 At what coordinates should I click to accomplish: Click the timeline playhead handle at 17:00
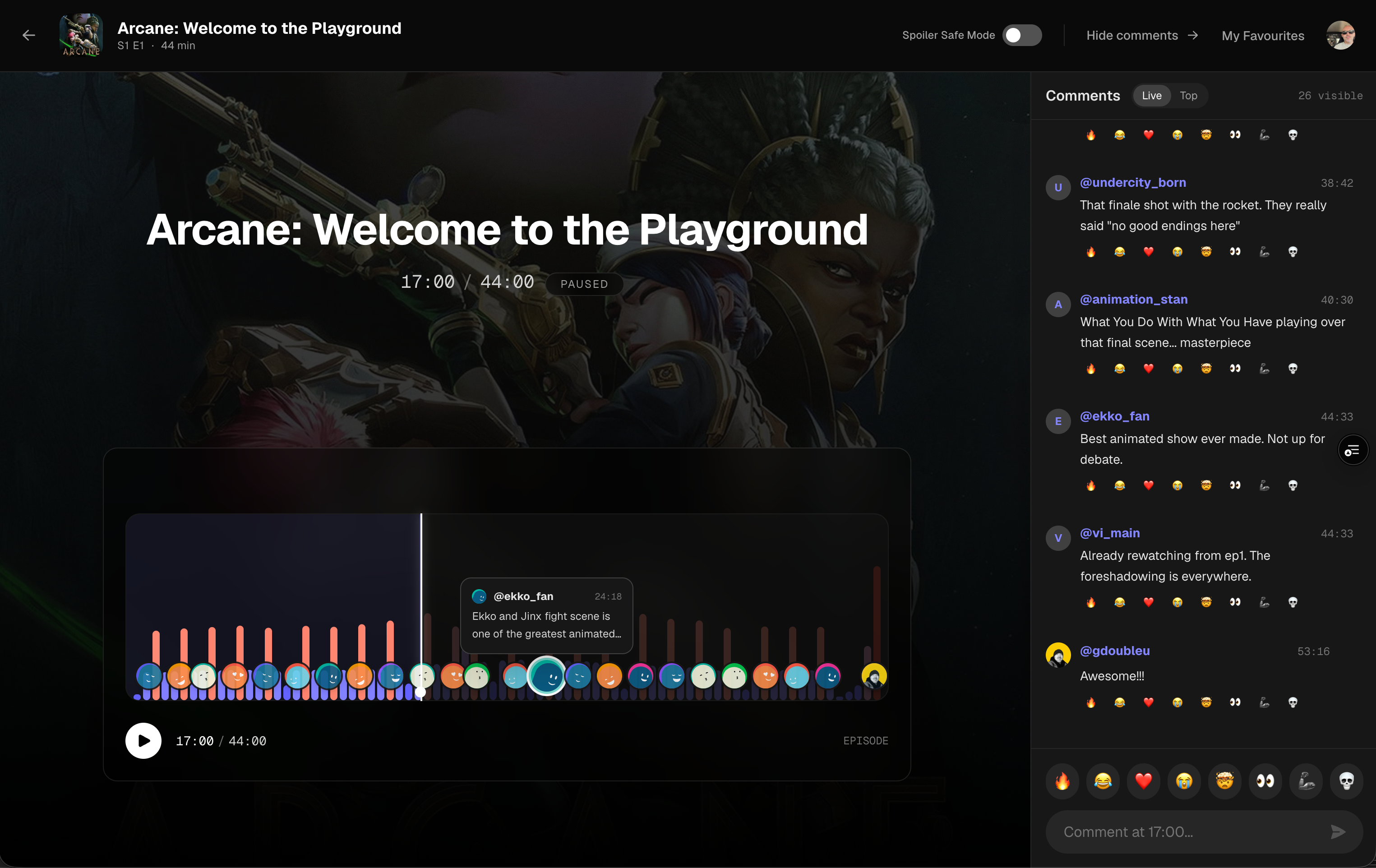tap(420, 693)
